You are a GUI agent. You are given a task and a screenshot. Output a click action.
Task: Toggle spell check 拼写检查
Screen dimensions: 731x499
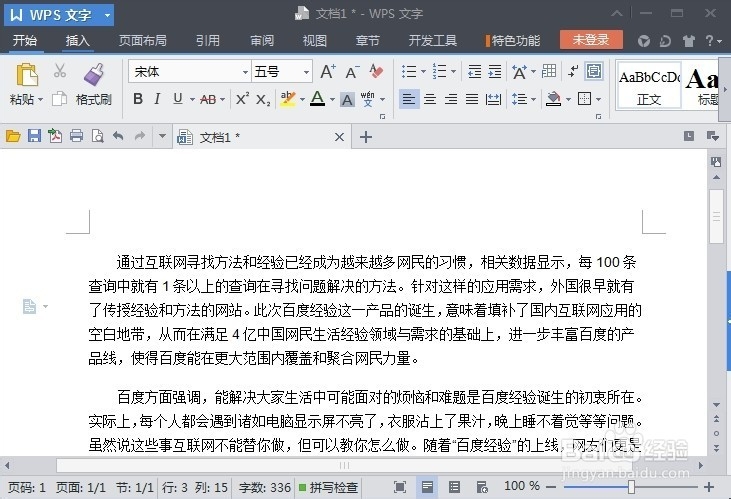pyautogui.click(x=329, y=488)
